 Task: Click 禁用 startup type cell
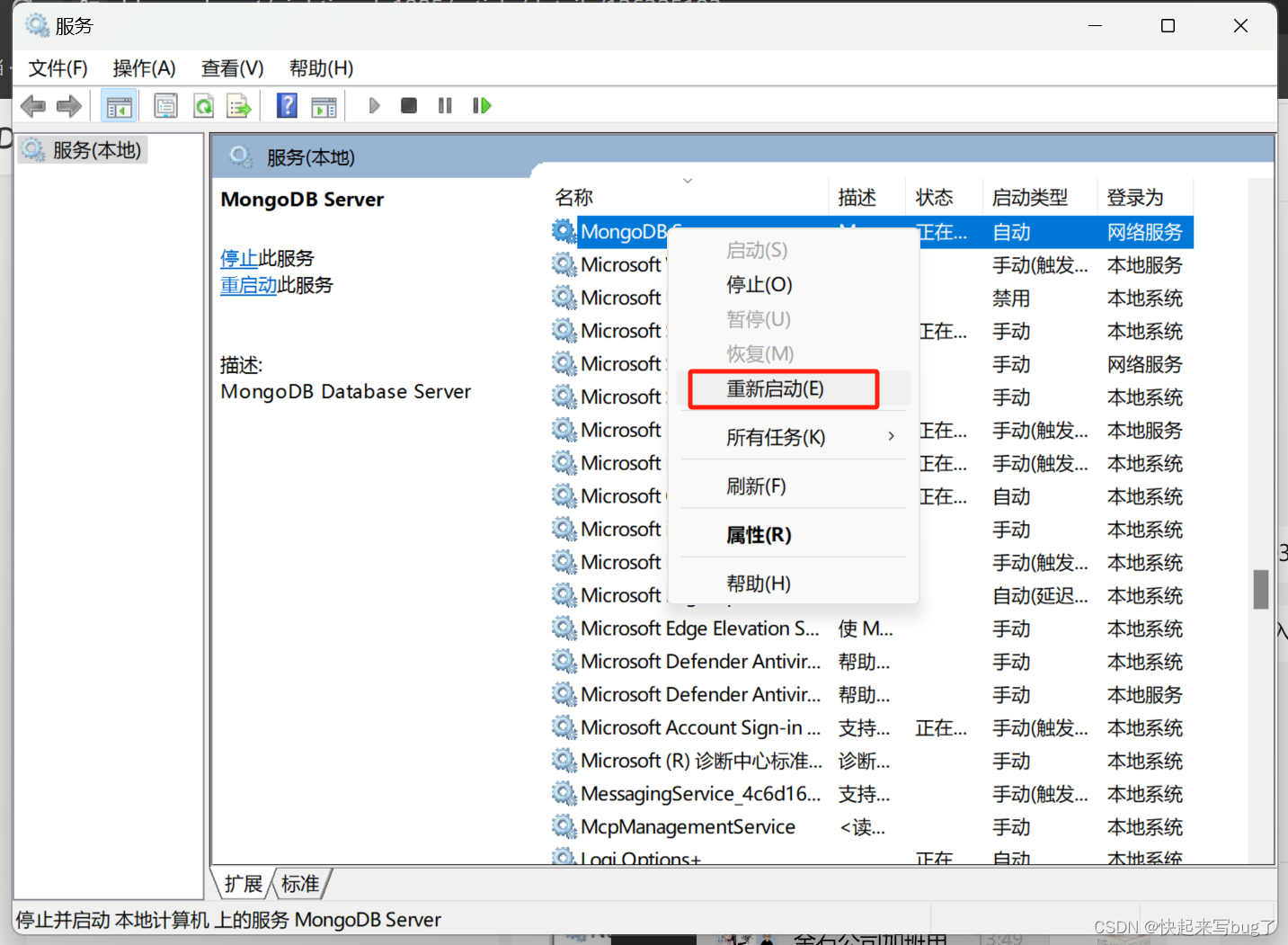pos(1011,299)
